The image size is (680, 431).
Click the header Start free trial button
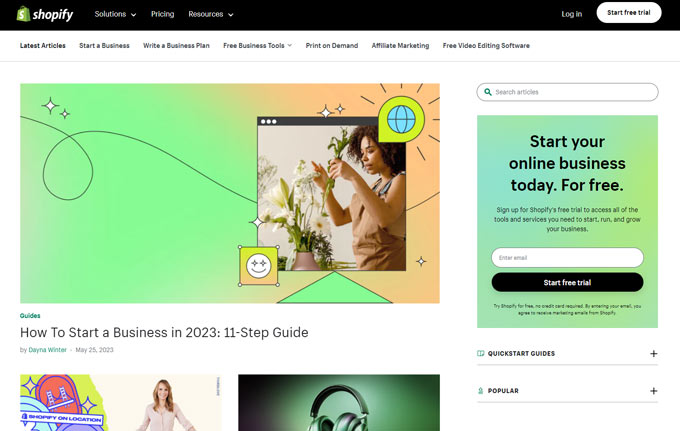click(629, 13)
